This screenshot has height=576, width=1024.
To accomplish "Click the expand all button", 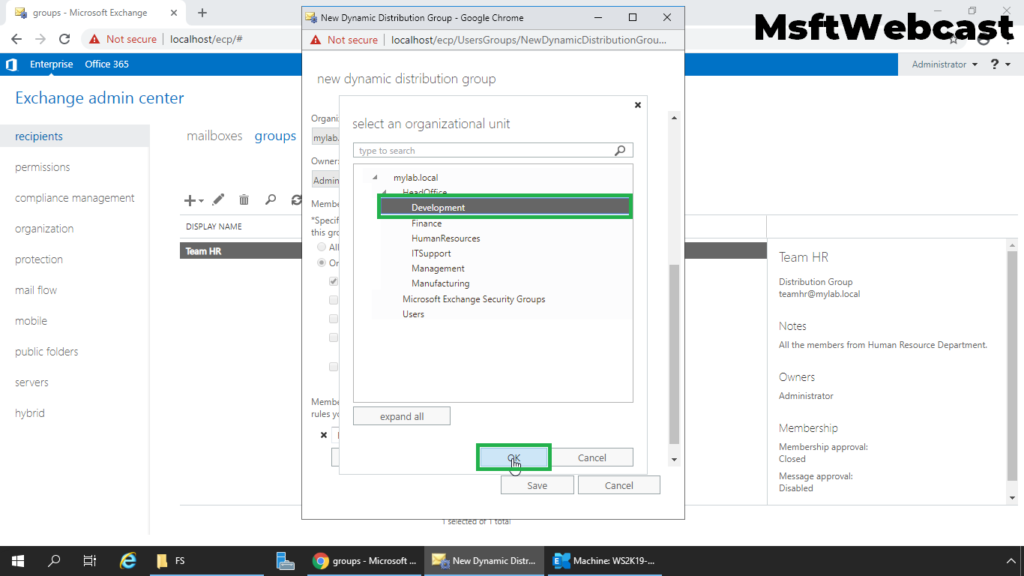I will [402, 417].
